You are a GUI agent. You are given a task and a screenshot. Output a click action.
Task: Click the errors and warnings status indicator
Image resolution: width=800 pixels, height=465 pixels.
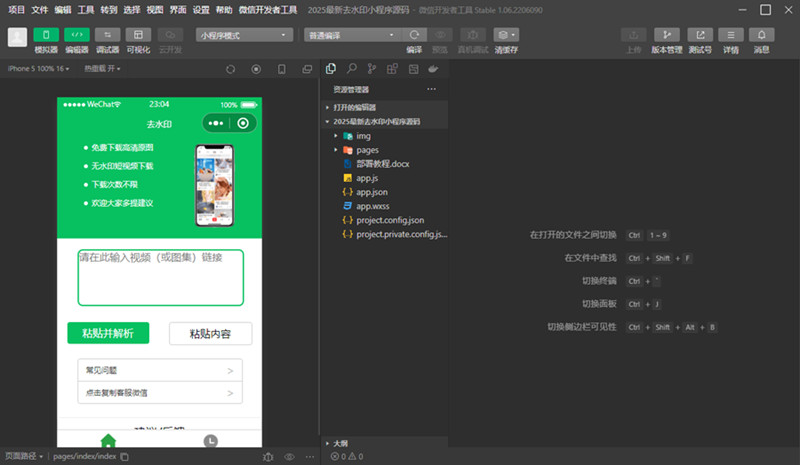[347, 456]
